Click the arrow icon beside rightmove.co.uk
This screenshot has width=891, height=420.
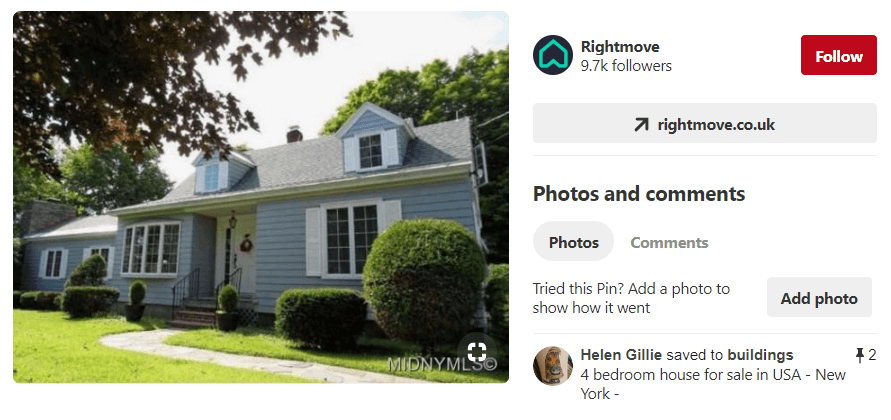pos(641,124)
